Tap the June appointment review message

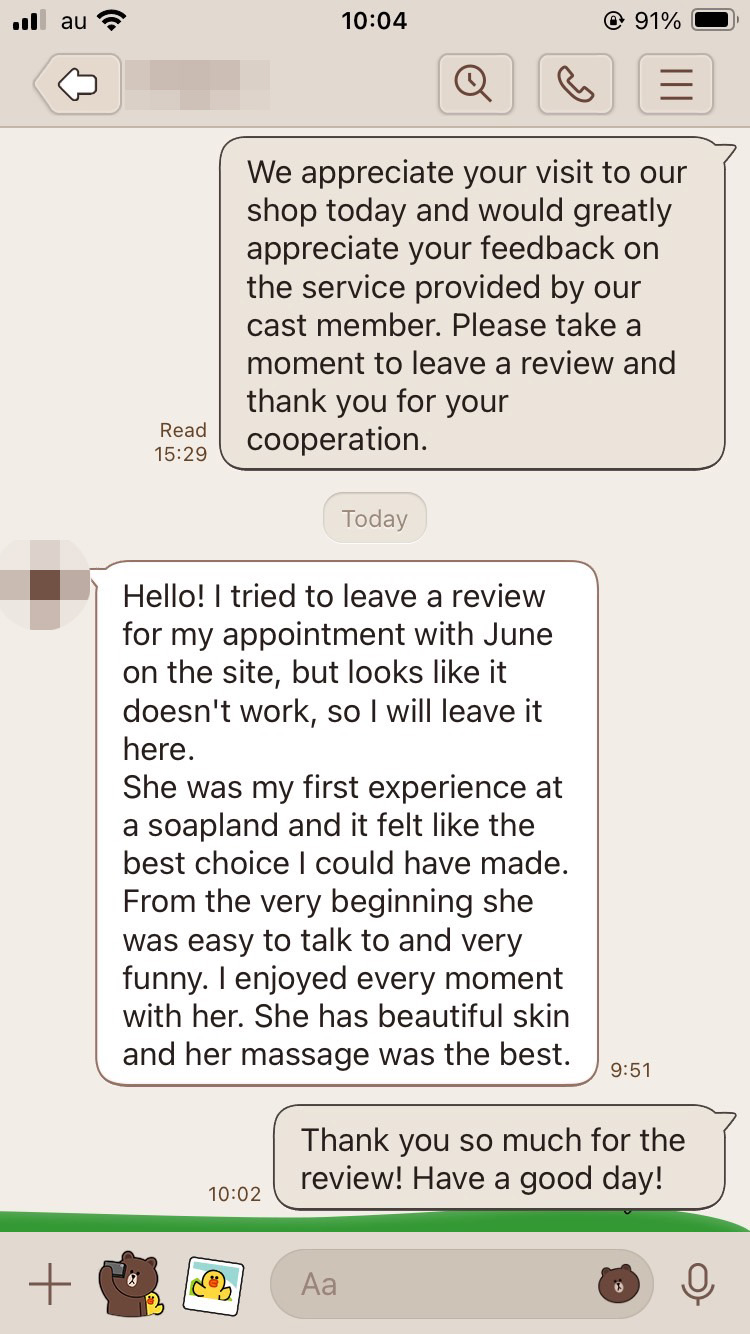[x=346, y=823]
